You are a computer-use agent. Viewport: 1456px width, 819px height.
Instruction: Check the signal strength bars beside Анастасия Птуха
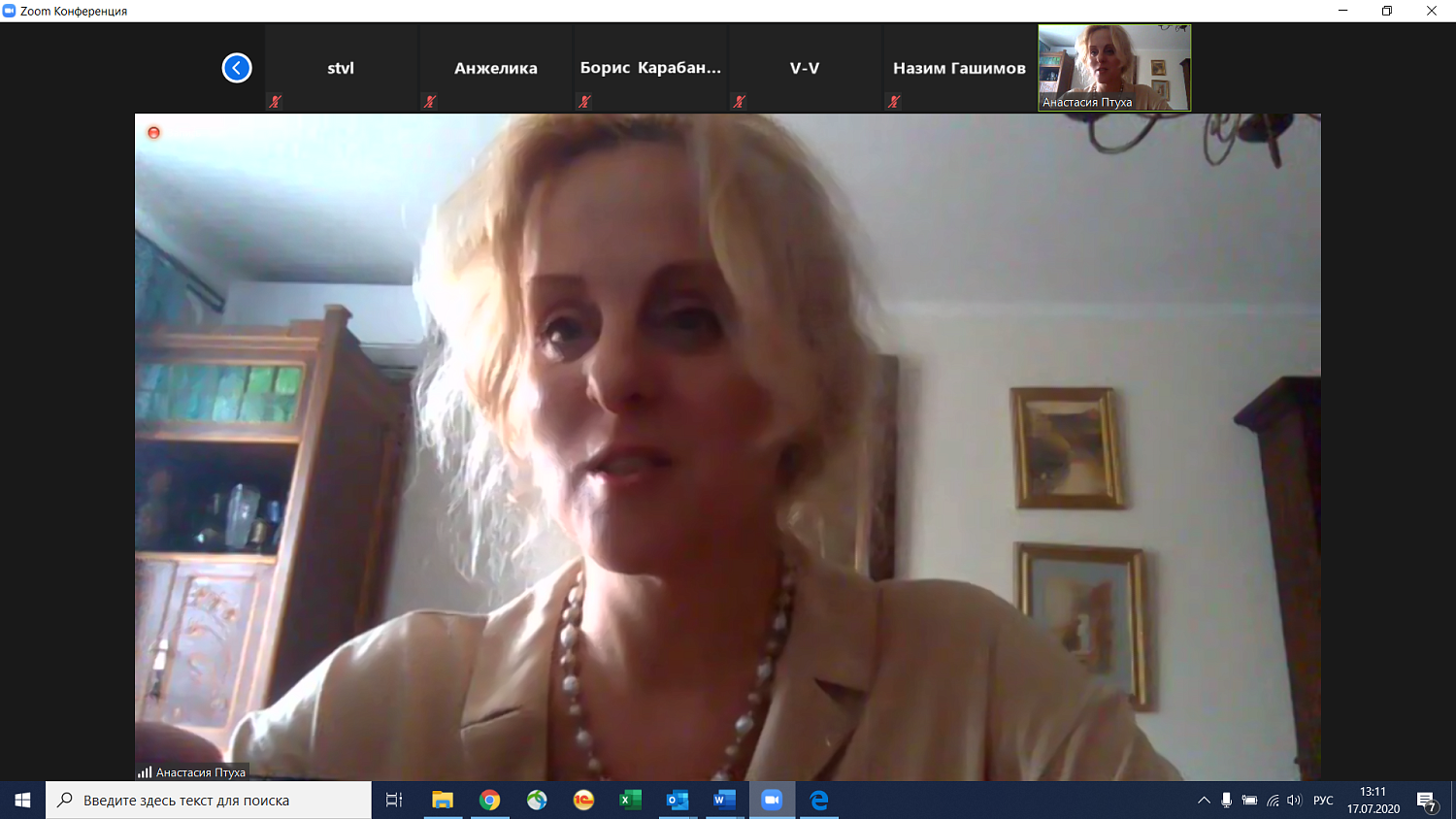145,772
